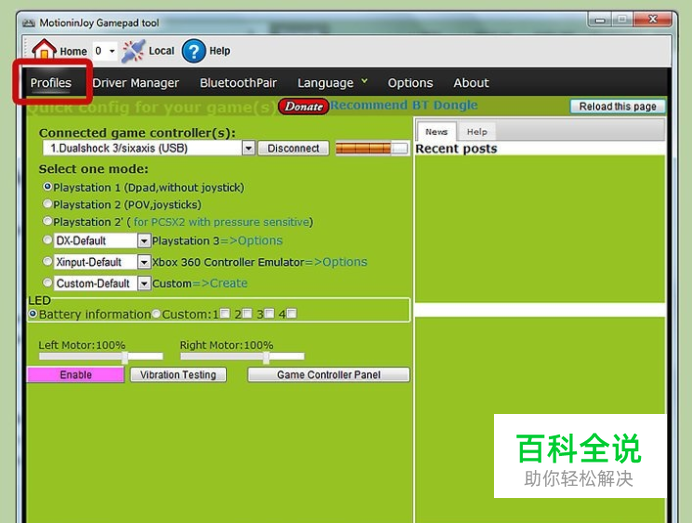Click the Home text label in toolbar

[x=73, y=52]
